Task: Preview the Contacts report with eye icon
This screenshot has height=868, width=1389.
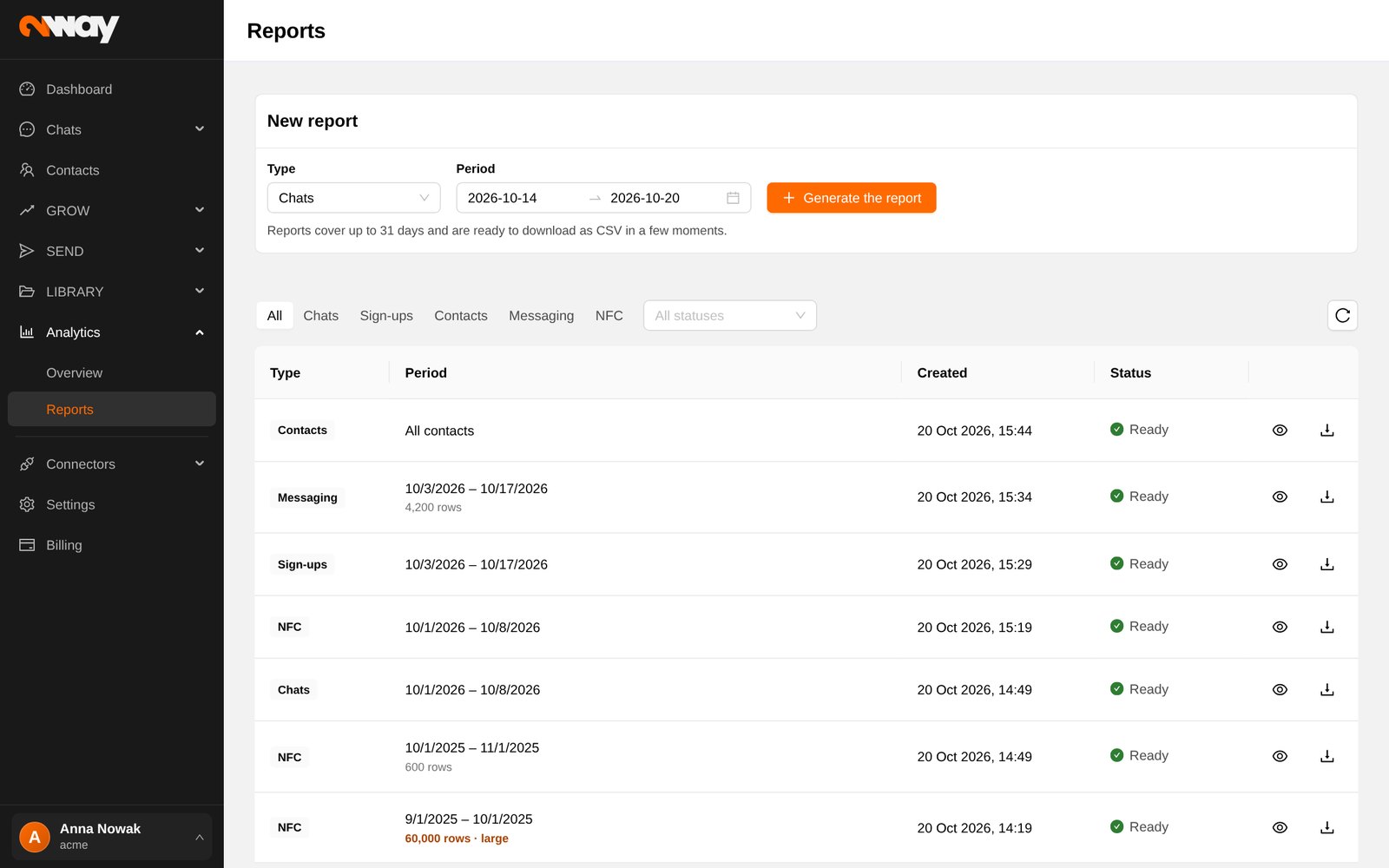Action: pos(1280,431)
